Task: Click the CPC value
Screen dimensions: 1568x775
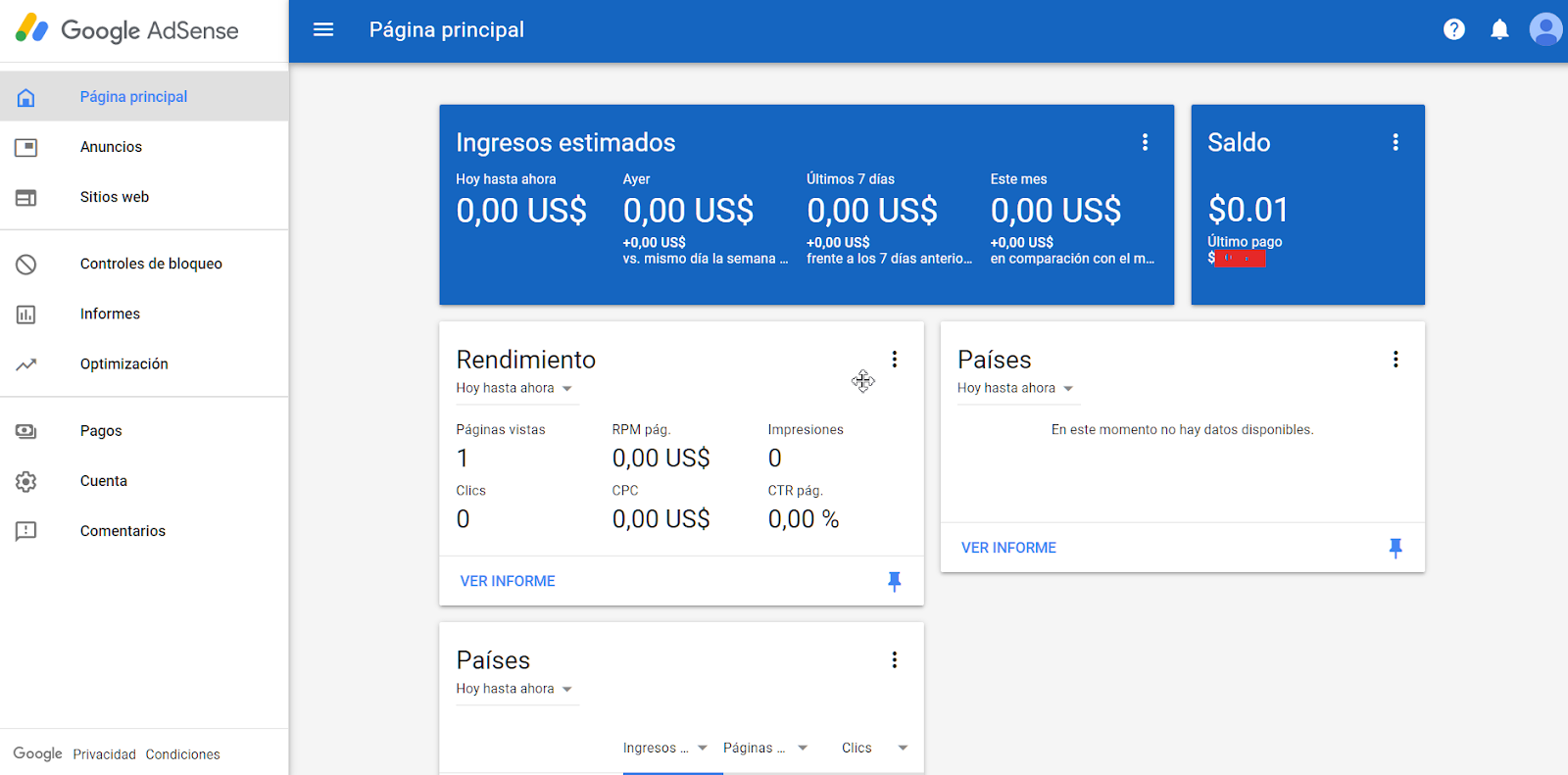Action: pyautogui.click(x=661, y=519)
